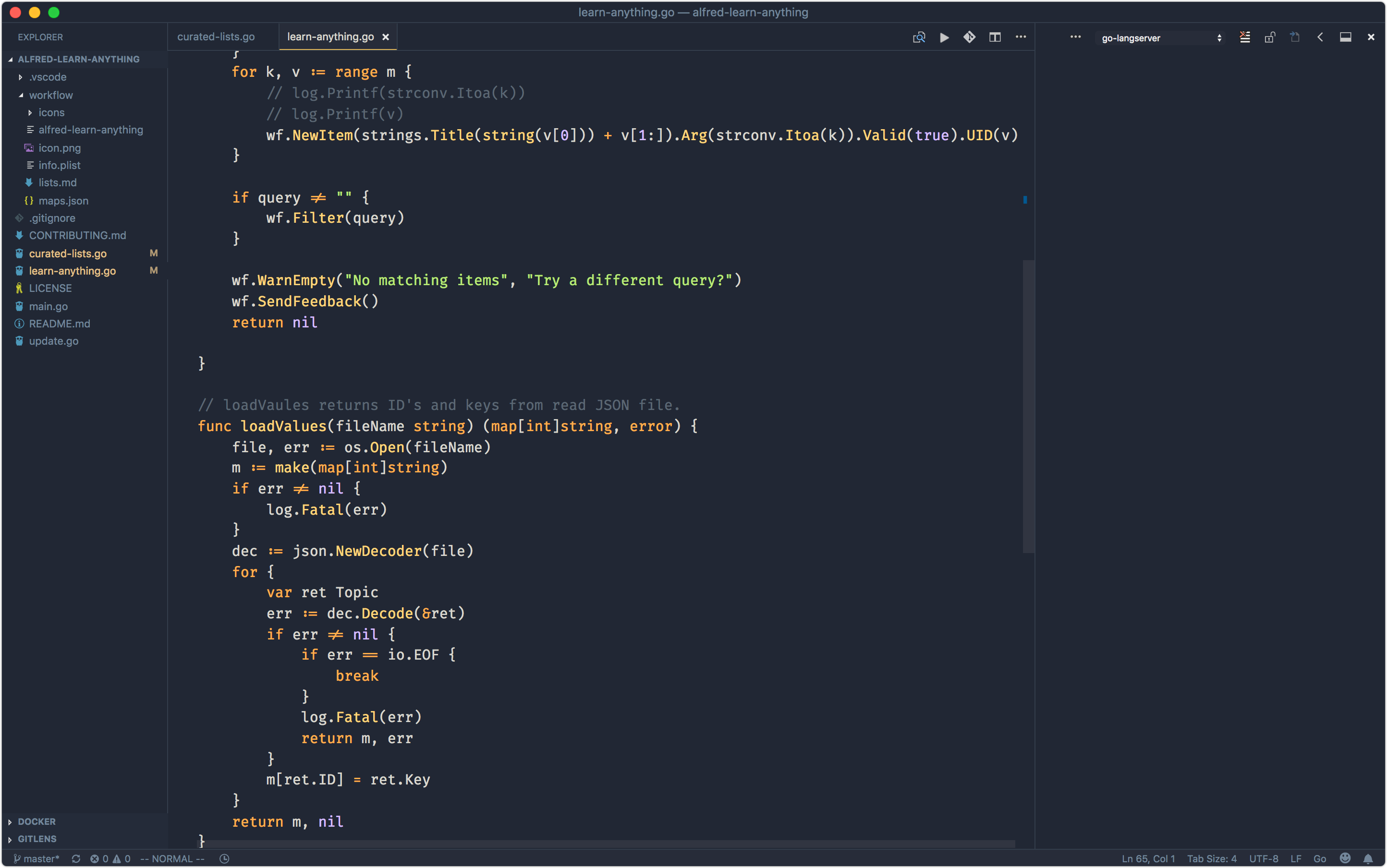The height and width of the screenshot is (868, 1387).
Task: Move panel position with the panel layout icon
Action: point(1346,37)
